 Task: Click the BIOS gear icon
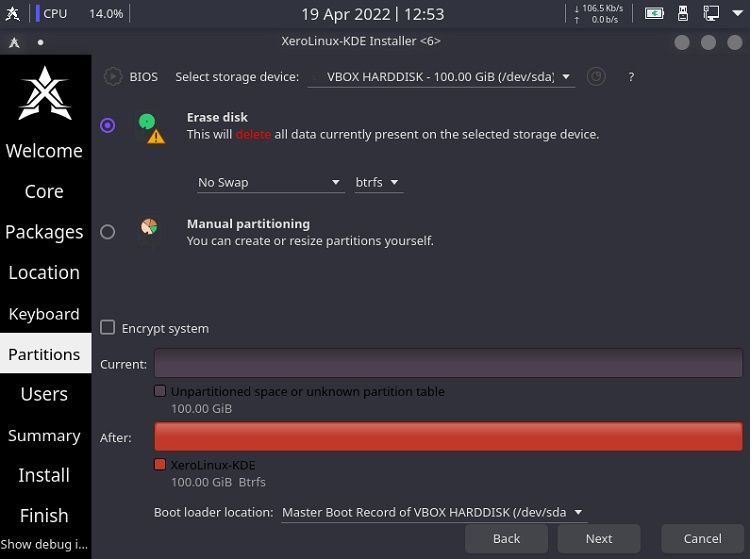click(x=113, y=77)
